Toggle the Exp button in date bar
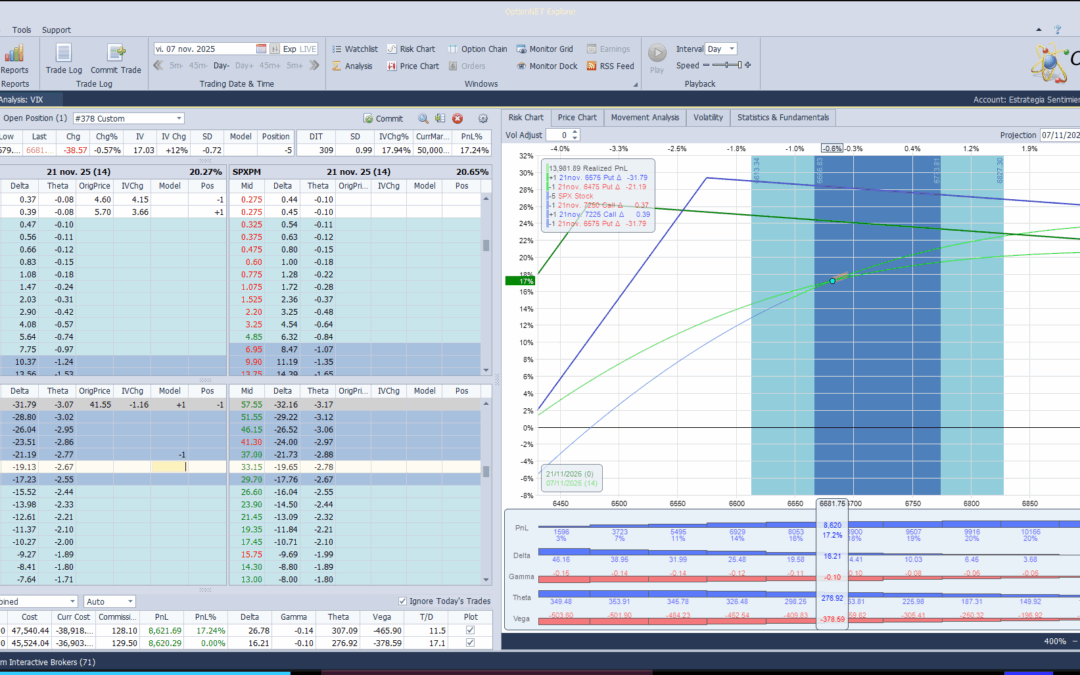 (x=289, y=49)
